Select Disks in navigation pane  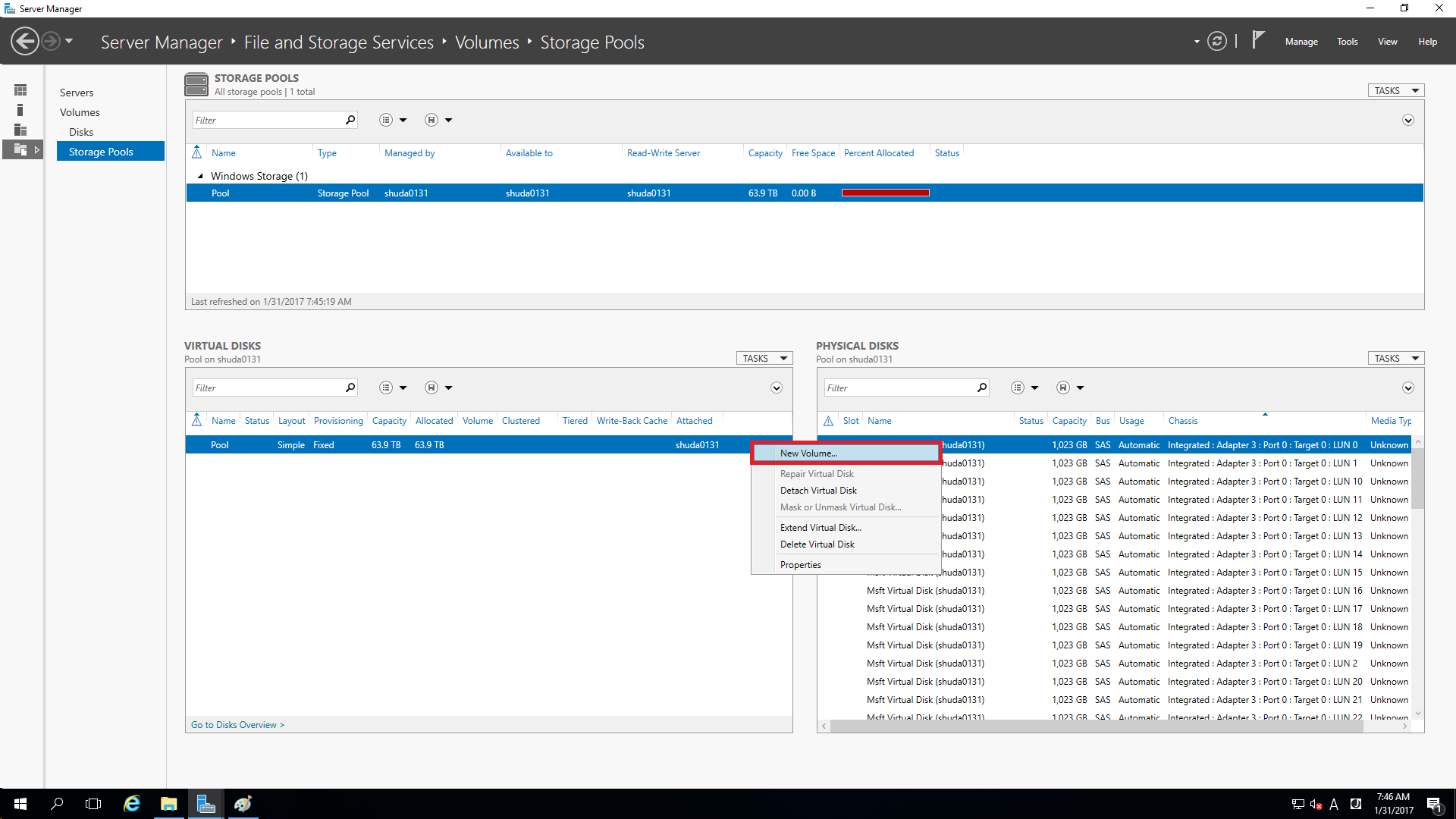81,132
